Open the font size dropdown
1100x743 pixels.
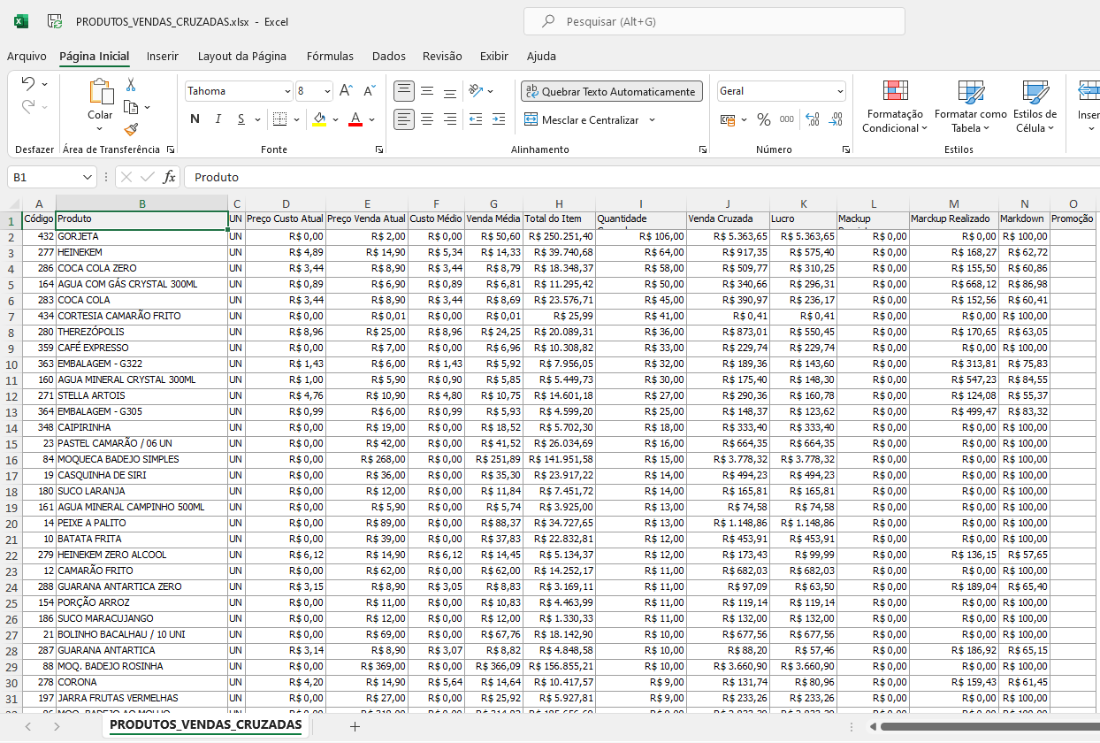(x=327, y=91)
